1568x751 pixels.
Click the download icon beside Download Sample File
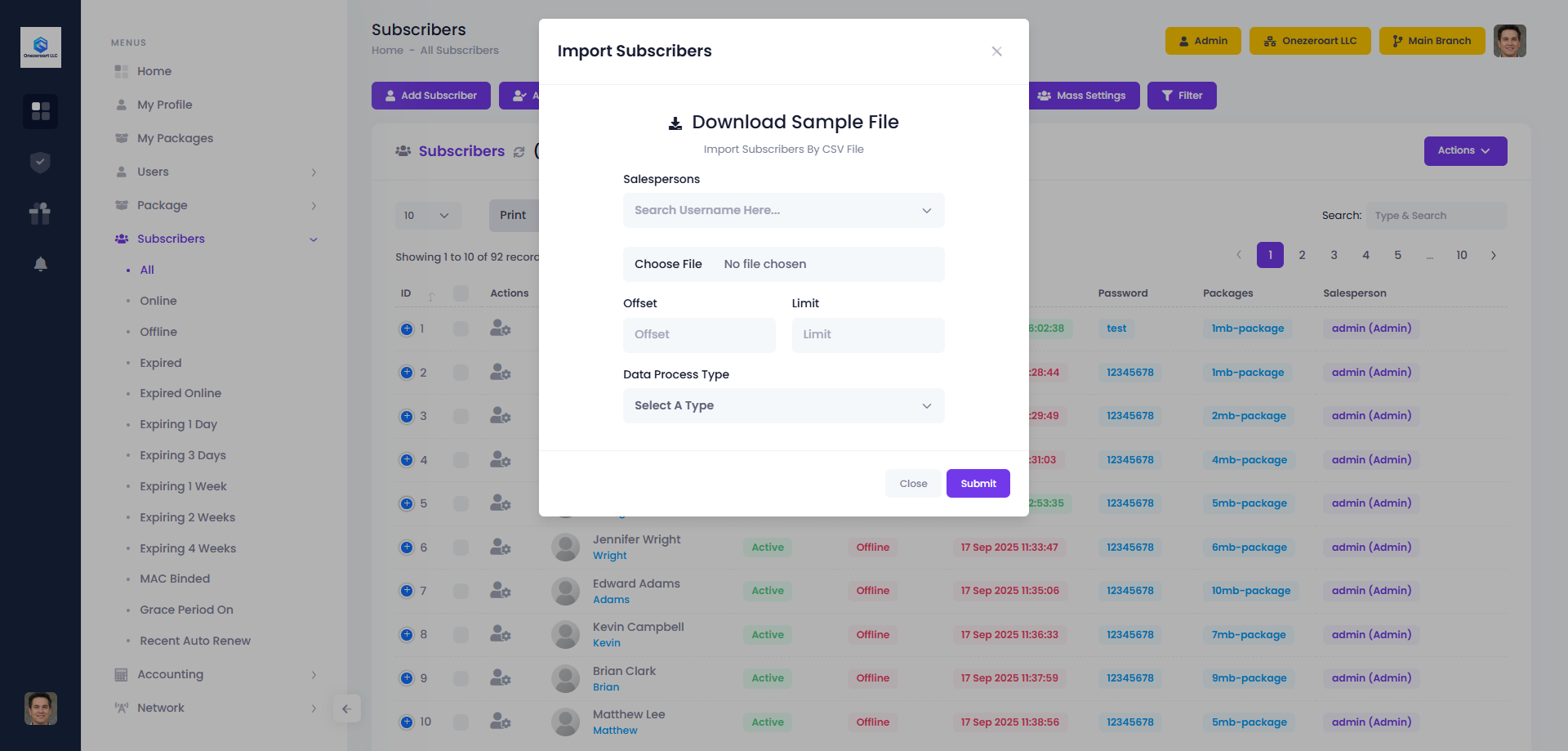click(675, 123)
